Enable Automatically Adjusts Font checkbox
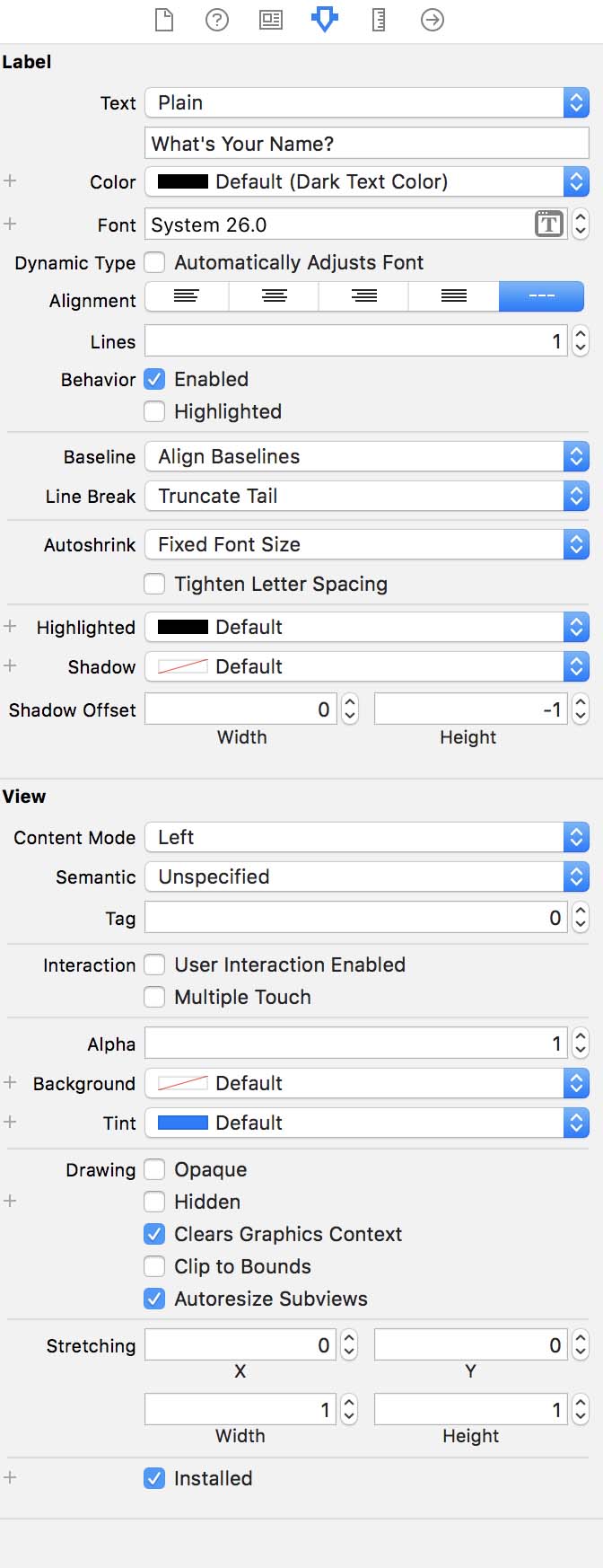The width and height of the screenshot is (603, 1568). [x=155, y=262]
